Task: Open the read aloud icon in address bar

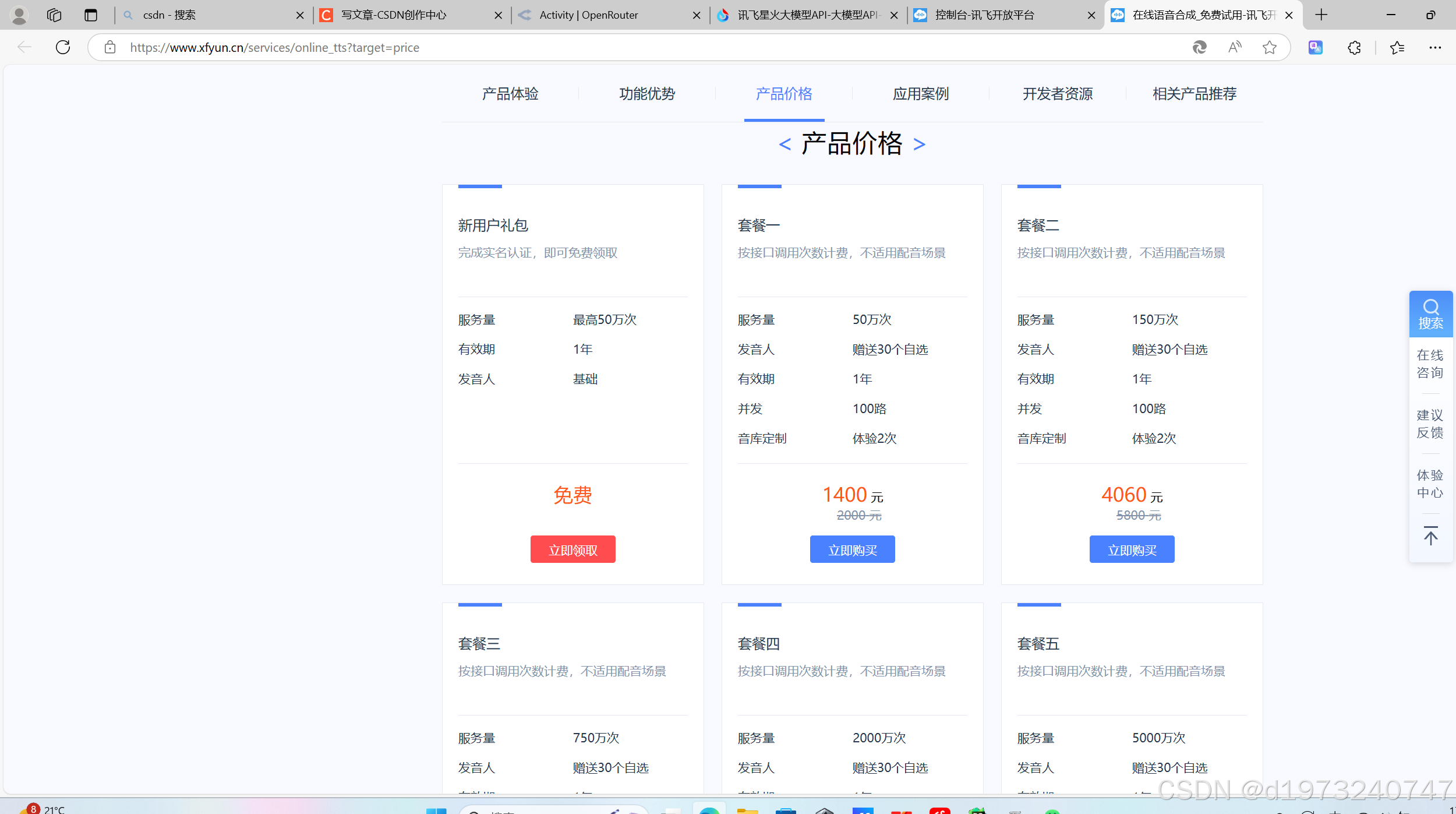Action: tap(1235, 47)
